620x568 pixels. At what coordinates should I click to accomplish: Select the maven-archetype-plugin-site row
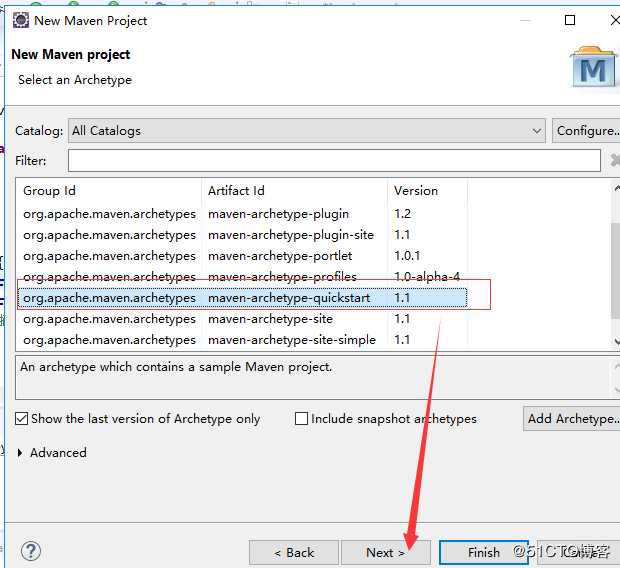click(242, 235)
